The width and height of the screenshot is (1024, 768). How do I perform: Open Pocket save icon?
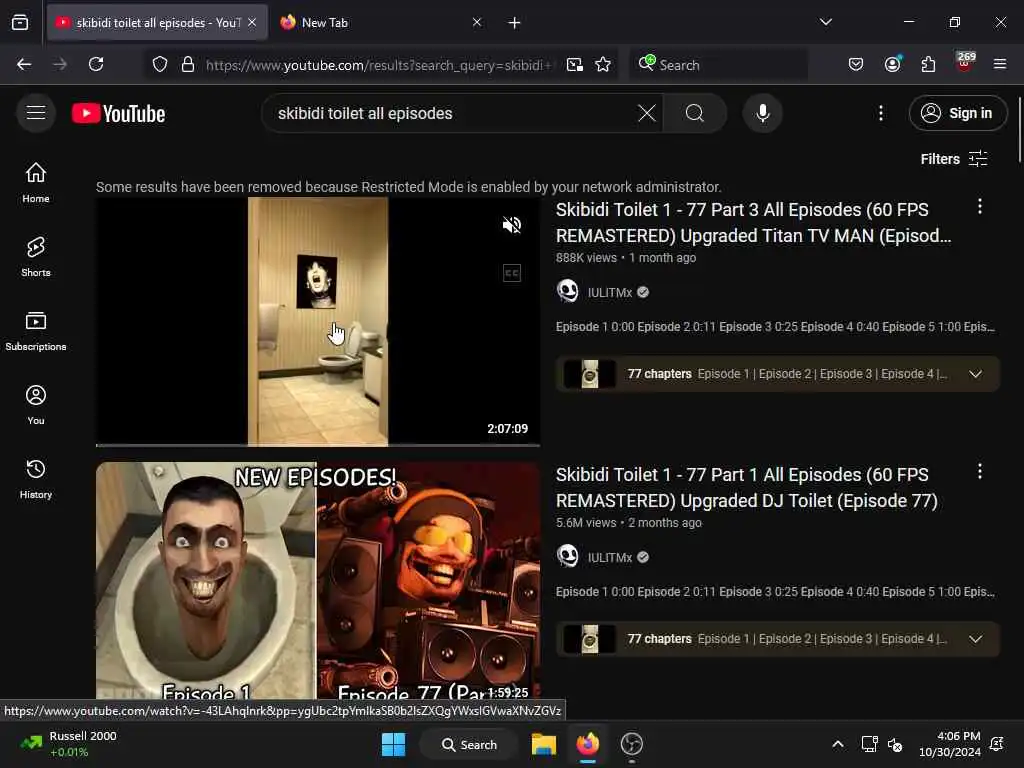856,64
